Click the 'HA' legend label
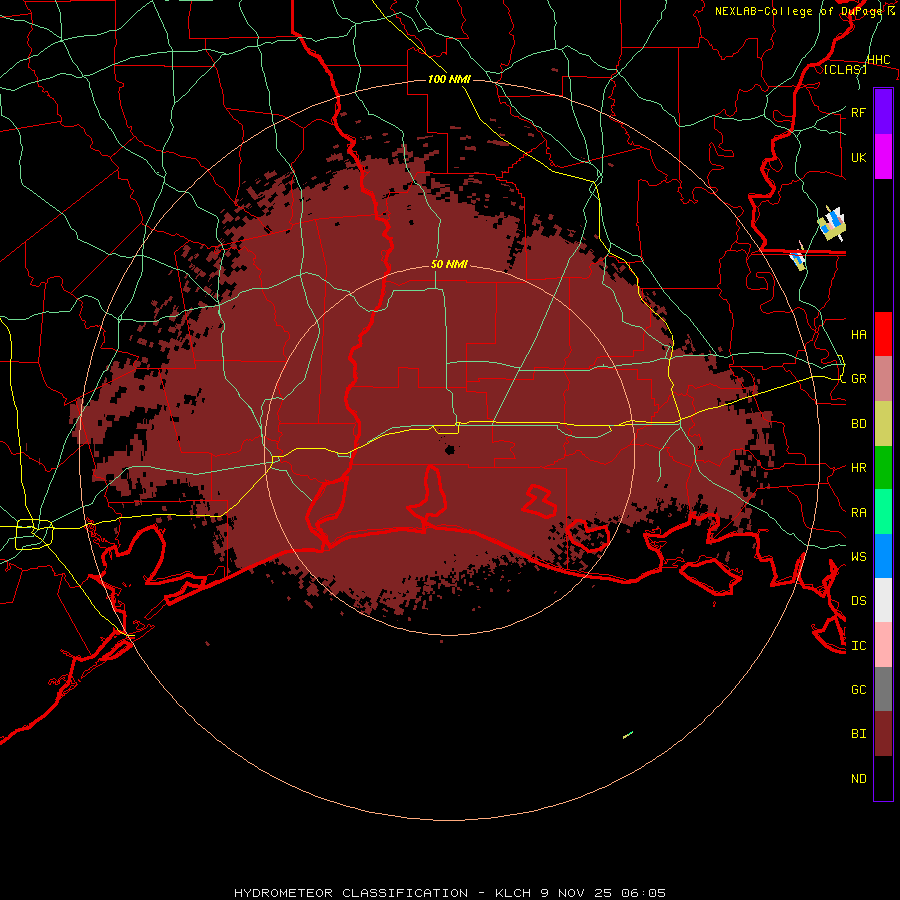The image size is (900, 900). (x=859, y=334)
